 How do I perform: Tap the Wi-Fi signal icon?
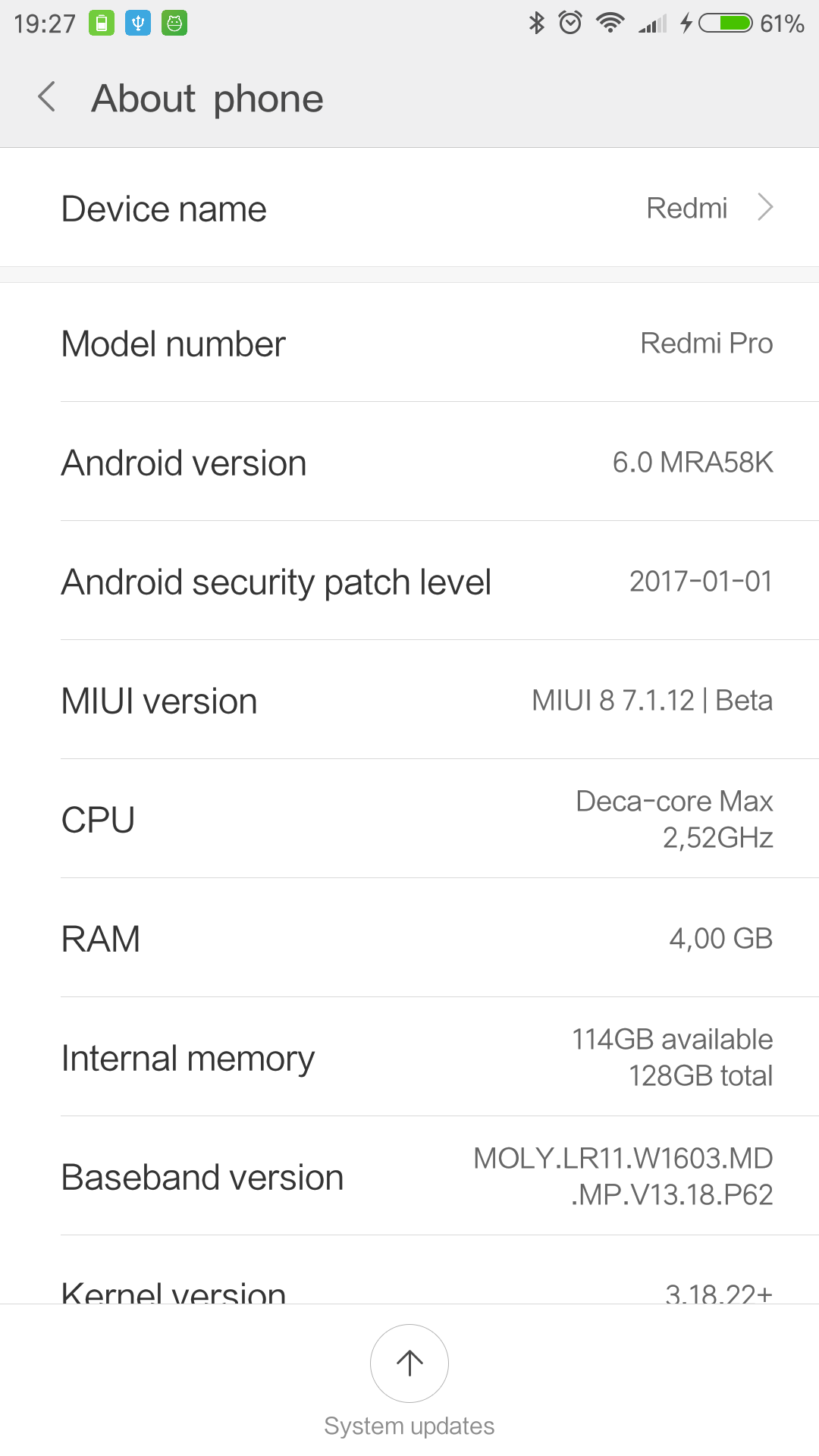click(x=610, y=23)
